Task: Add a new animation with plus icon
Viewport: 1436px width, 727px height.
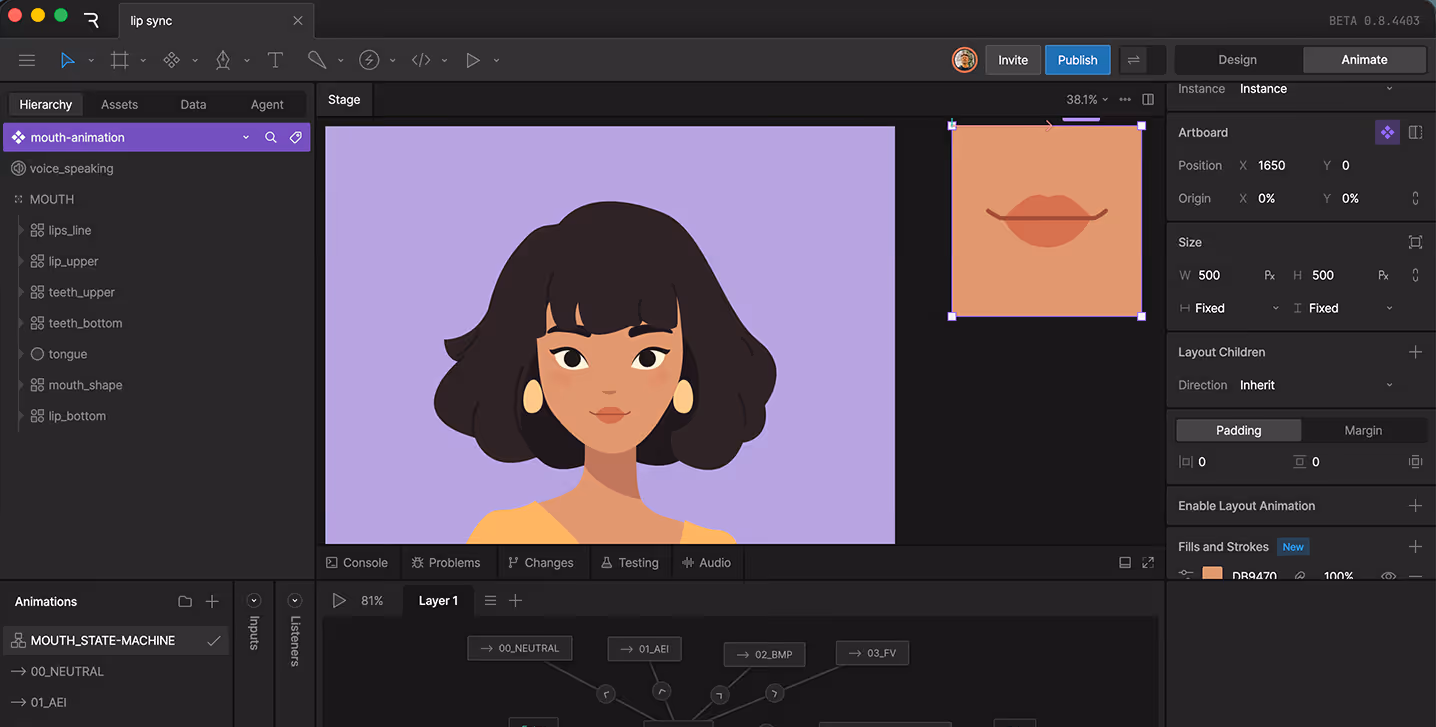Action: point(212,601)
